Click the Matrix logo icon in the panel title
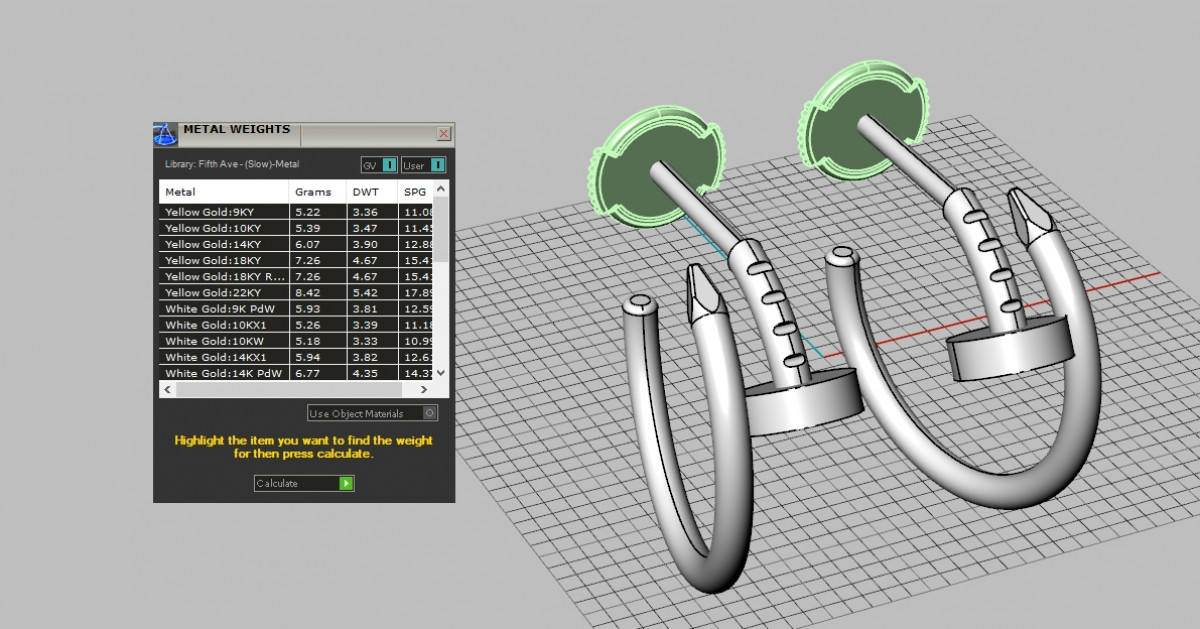 click(165, 134)
